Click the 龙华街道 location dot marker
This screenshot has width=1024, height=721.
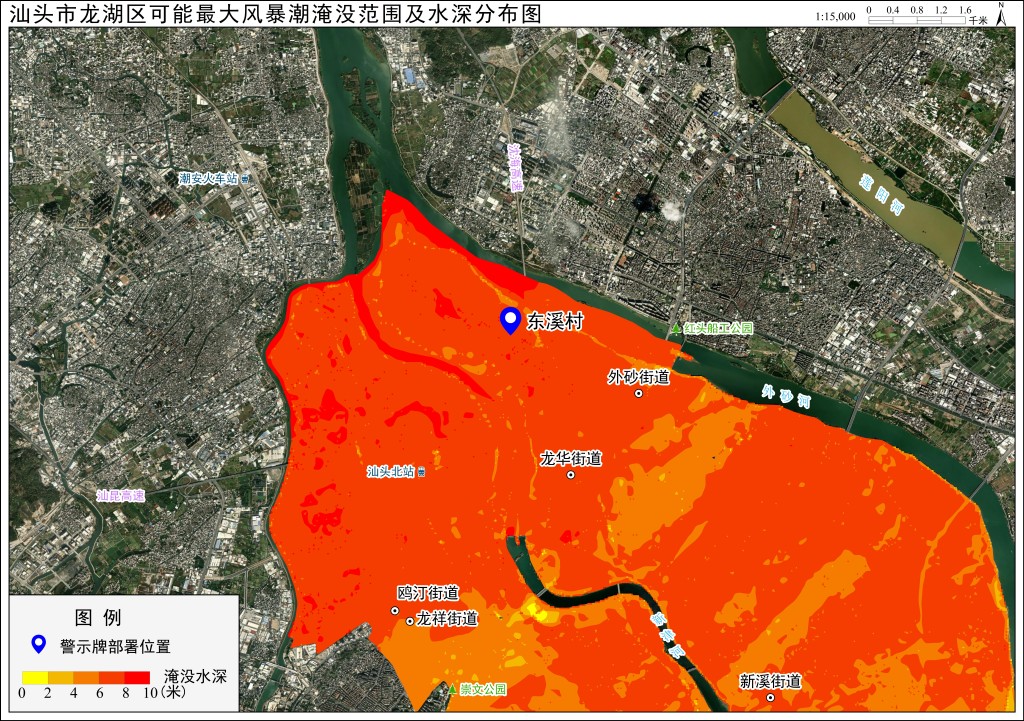pyautogui.click(x=570, y=475)
